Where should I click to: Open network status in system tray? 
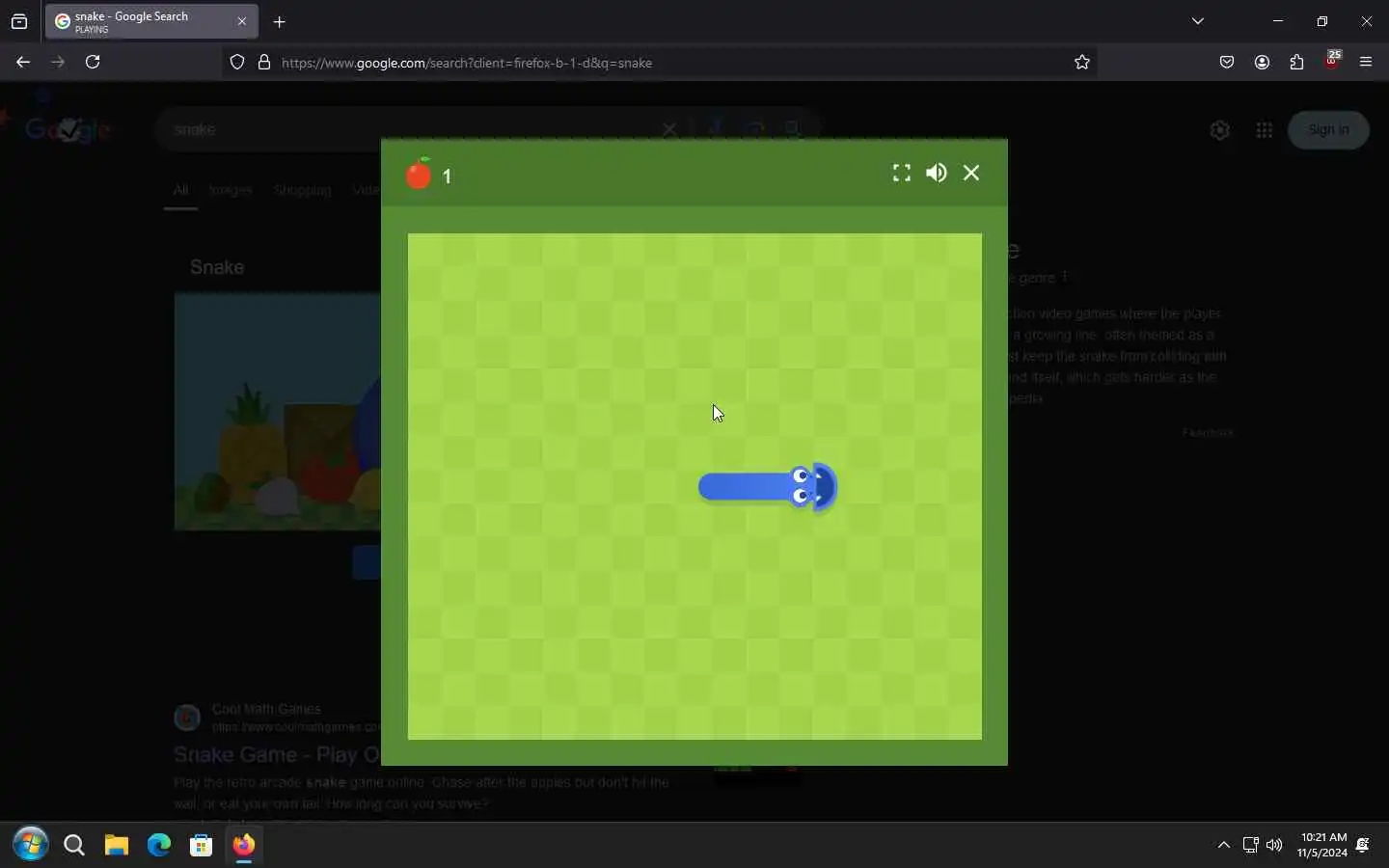coord(1250,845)
